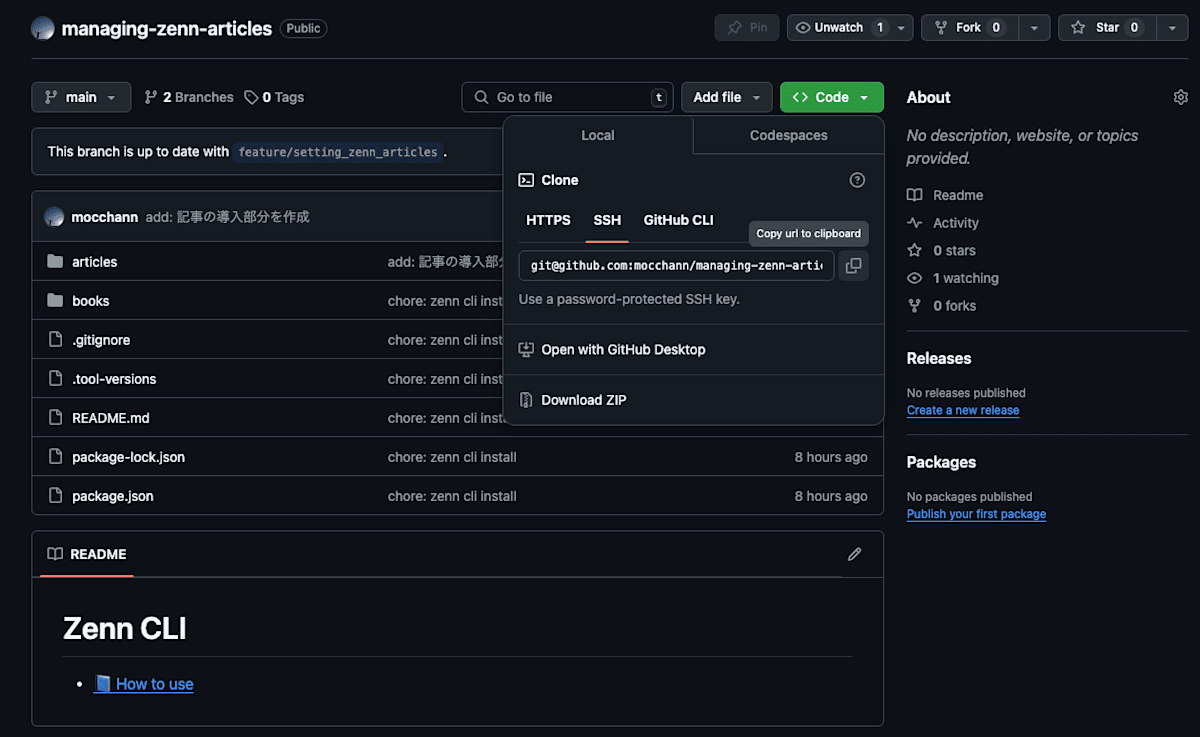The image size is (1200, 737).
Task: Click Create a new release
Action: (x=963, y=410)
